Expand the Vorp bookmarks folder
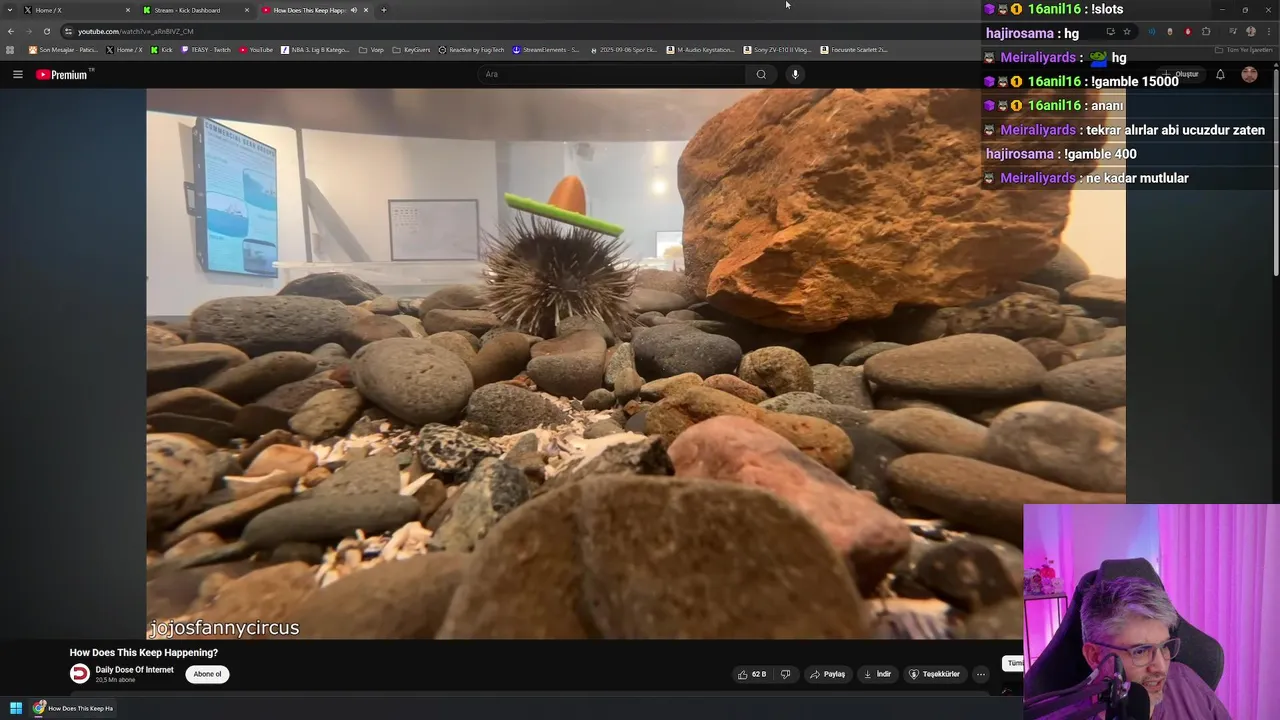 pyautogui.click(x=371, y=50)
